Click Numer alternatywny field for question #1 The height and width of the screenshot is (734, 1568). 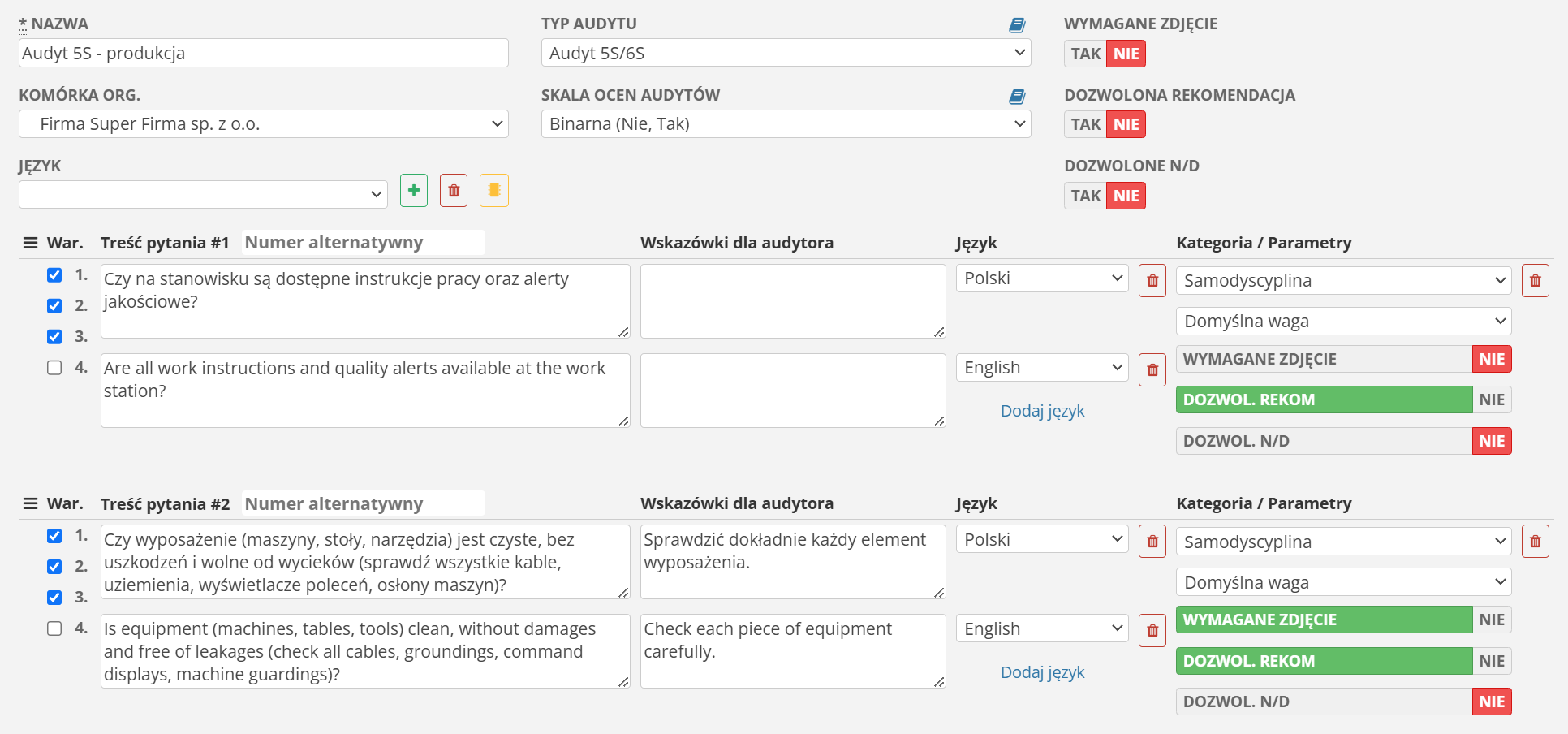[363, 243]
